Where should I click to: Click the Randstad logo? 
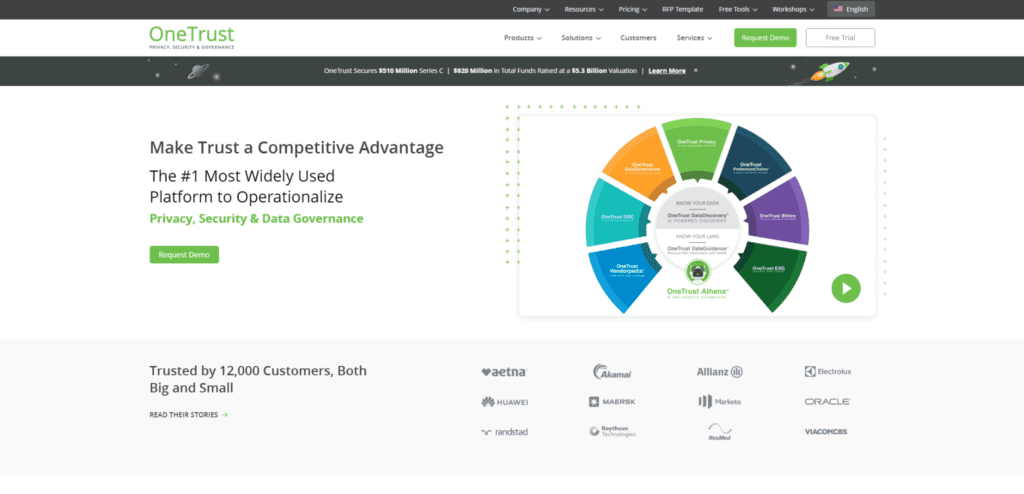click(x=504, y=432)
